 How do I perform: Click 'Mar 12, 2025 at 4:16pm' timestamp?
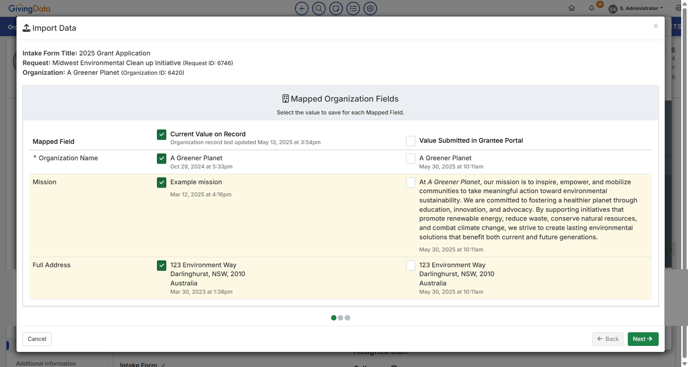[201, 194]
